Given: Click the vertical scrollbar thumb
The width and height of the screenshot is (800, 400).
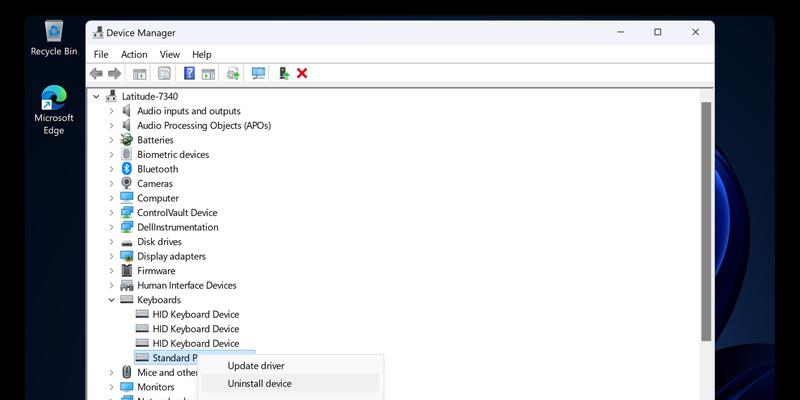Looking at the screenshot, I should pyautogui.click(x=706, y=221).
